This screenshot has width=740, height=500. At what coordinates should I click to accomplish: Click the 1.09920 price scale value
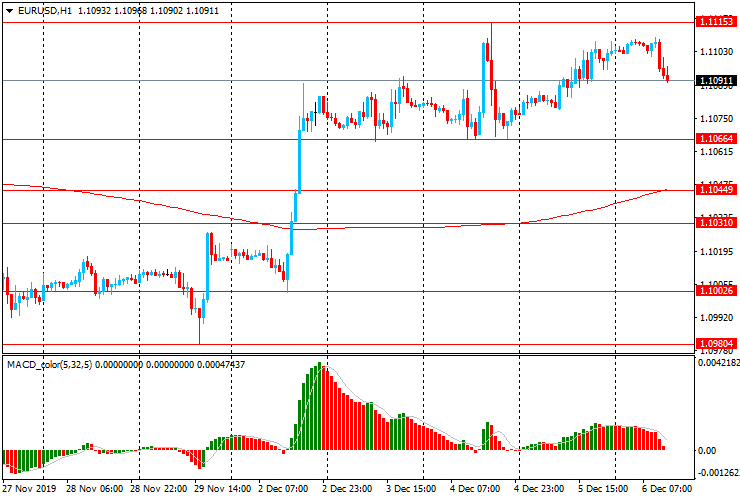[716, 318]
